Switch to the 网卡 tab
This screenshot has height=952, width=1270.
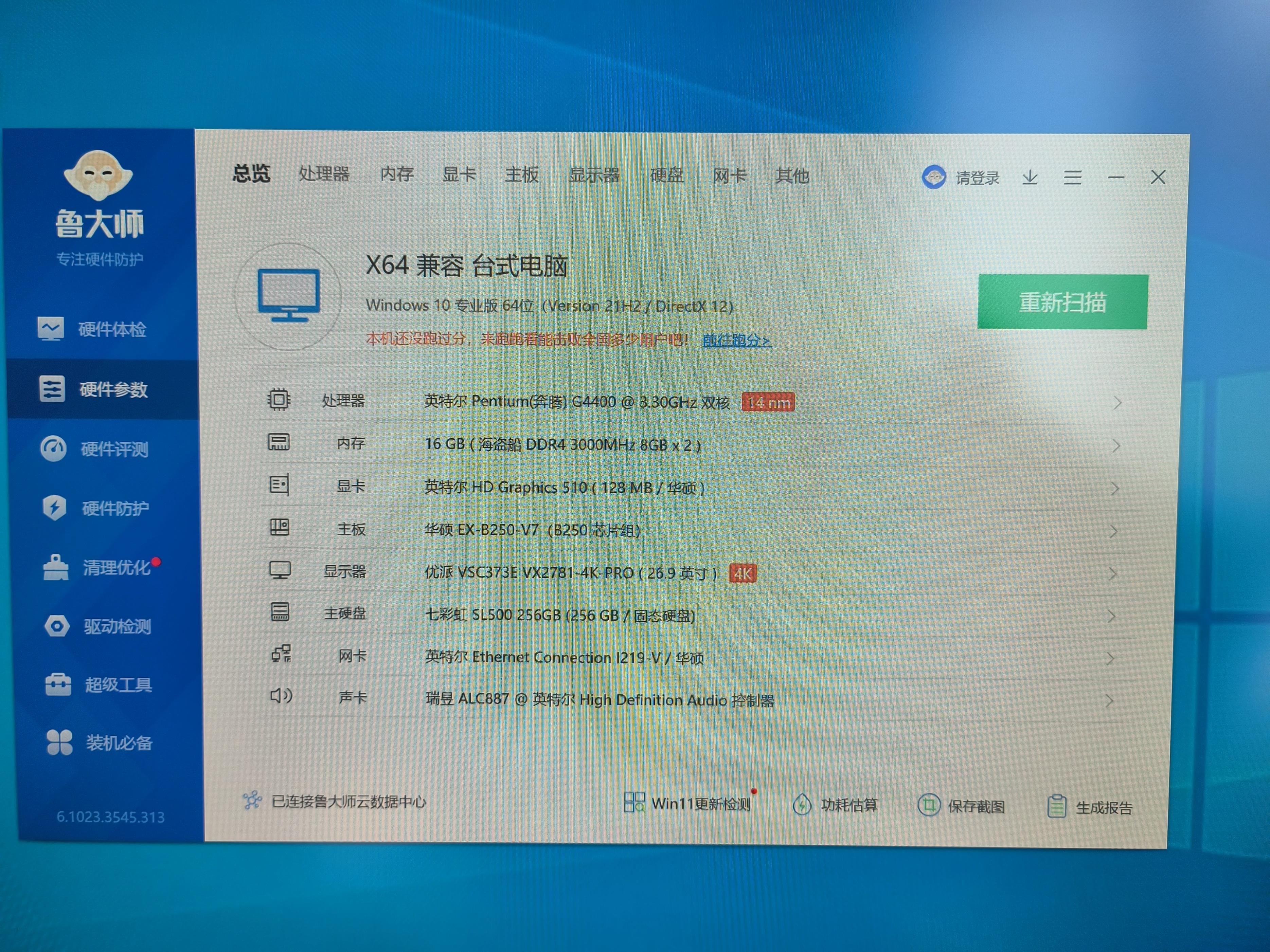[729, 176]
